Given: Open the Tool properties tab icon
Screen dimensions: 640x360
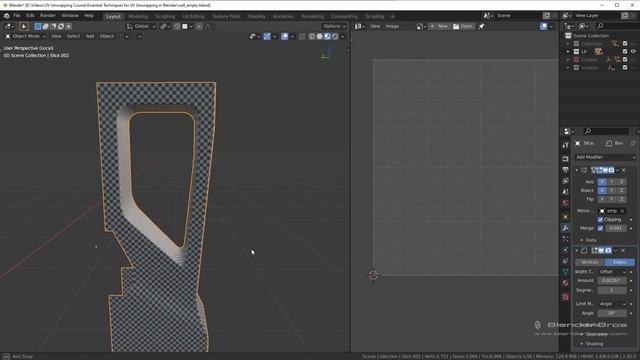Looking at the screenshot, I should click(x=565, y=145).
